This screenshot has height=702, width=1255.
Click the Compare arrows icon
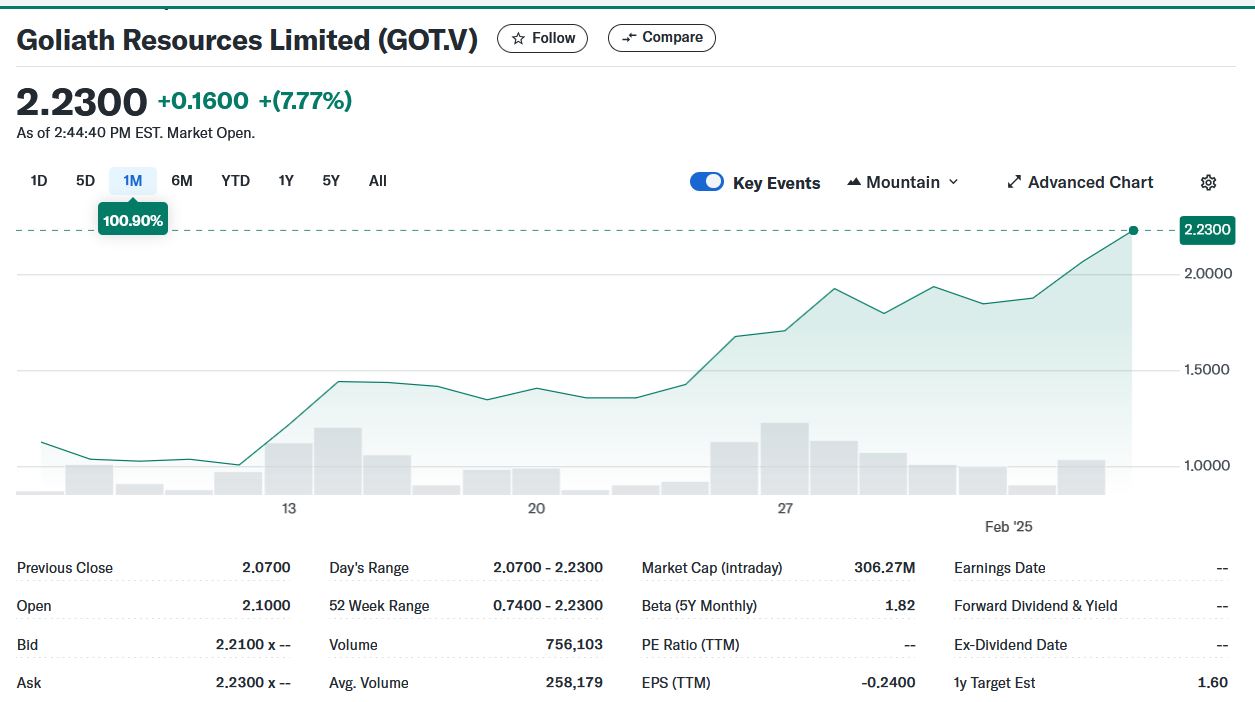pyautogui.click(x=629, y=38)
